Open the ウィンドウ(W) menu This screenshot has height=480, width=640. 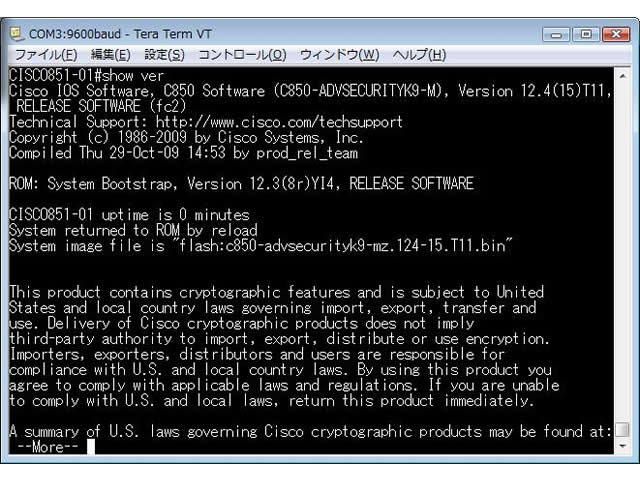pyautogui.click(x=340, y=55)
